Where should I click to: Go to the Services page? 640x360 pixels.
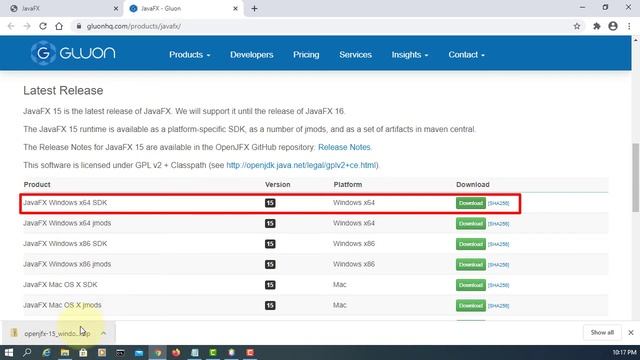pos(355,55)
